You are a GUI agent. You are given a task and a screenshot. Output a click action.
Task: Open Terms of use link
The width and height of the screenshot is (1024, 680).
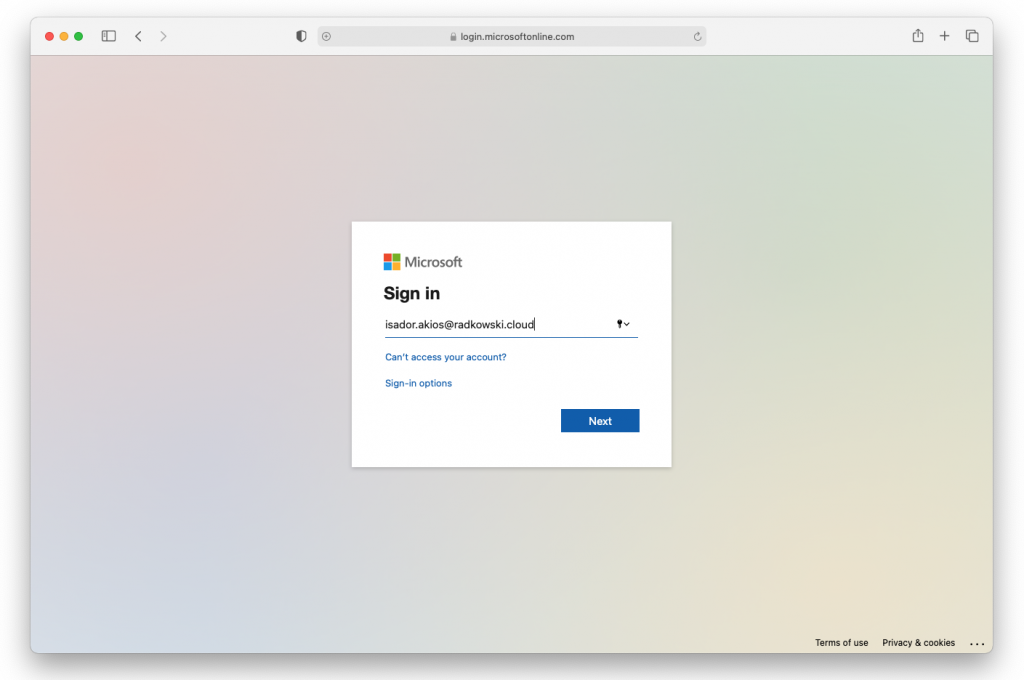click(841, 643)
